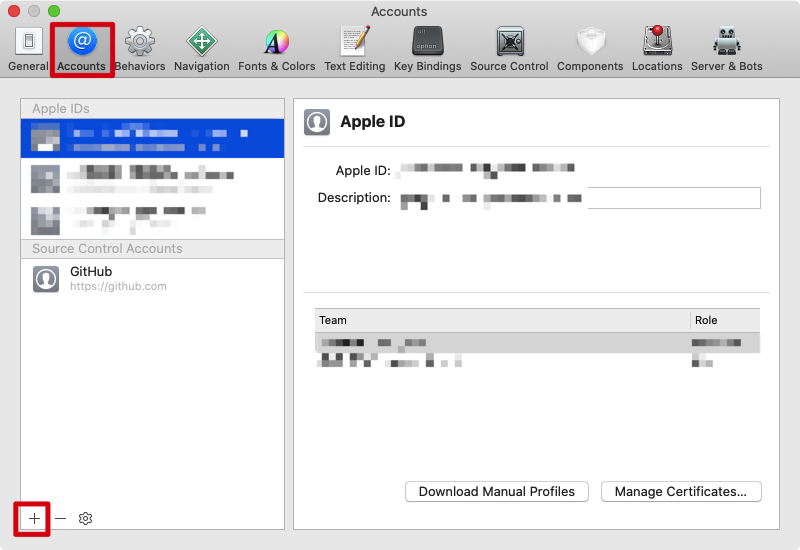The image size is (800, 550).
Task: Select the GitHub source control account
Action: click(153, 279)
